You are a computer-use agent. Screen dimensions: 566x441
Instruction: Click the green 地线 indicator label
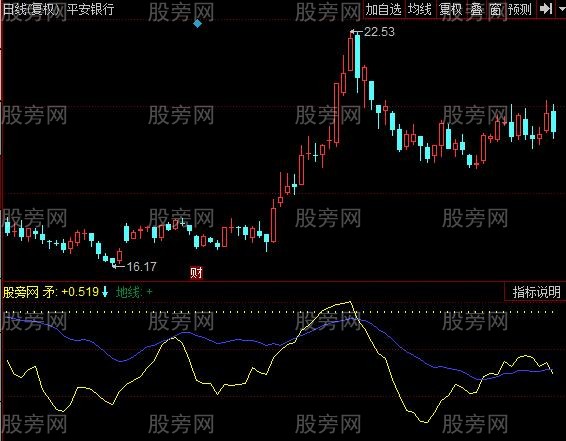(129, 292)
